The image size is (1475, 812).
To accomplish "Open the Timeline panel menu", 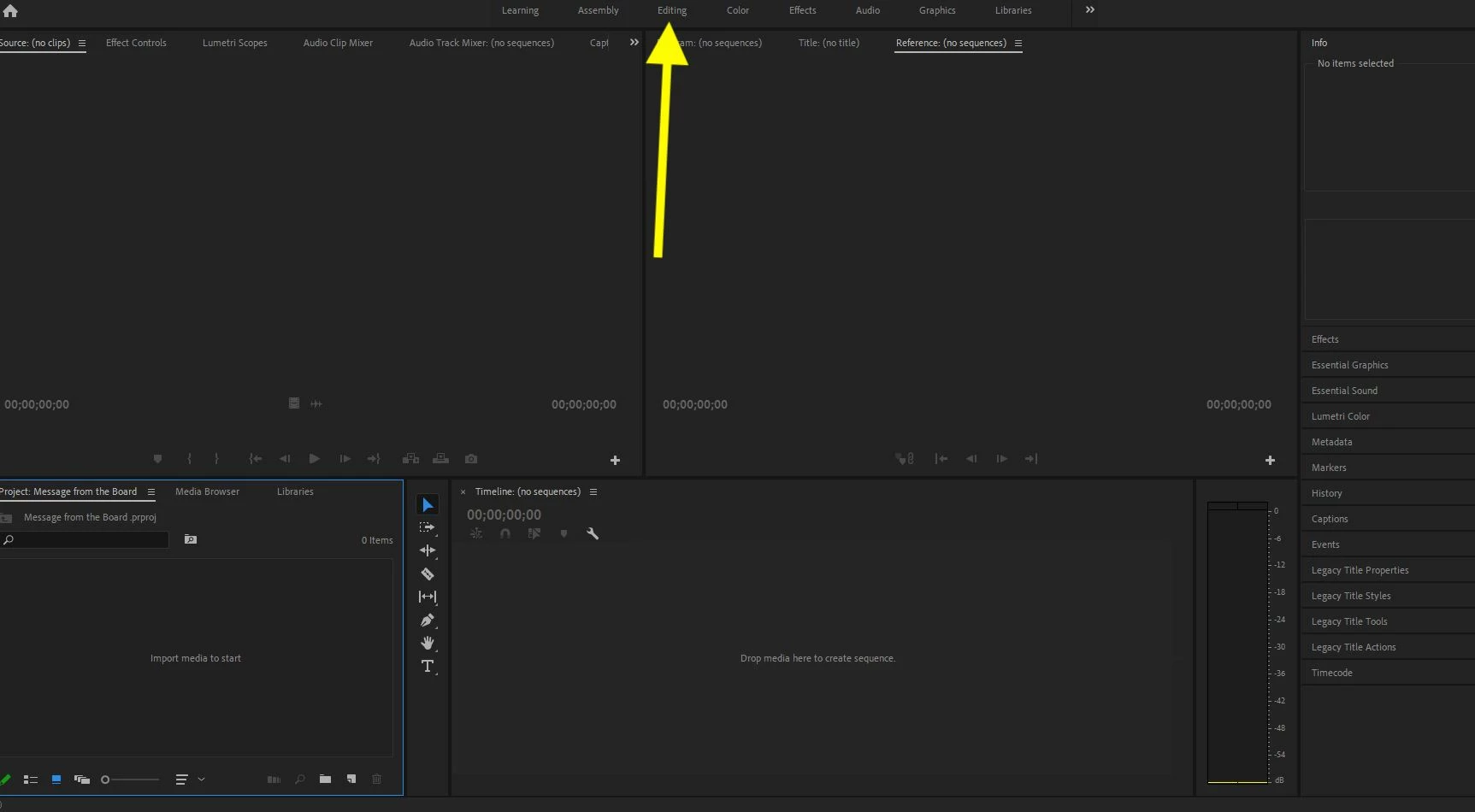I will (593, 491).
